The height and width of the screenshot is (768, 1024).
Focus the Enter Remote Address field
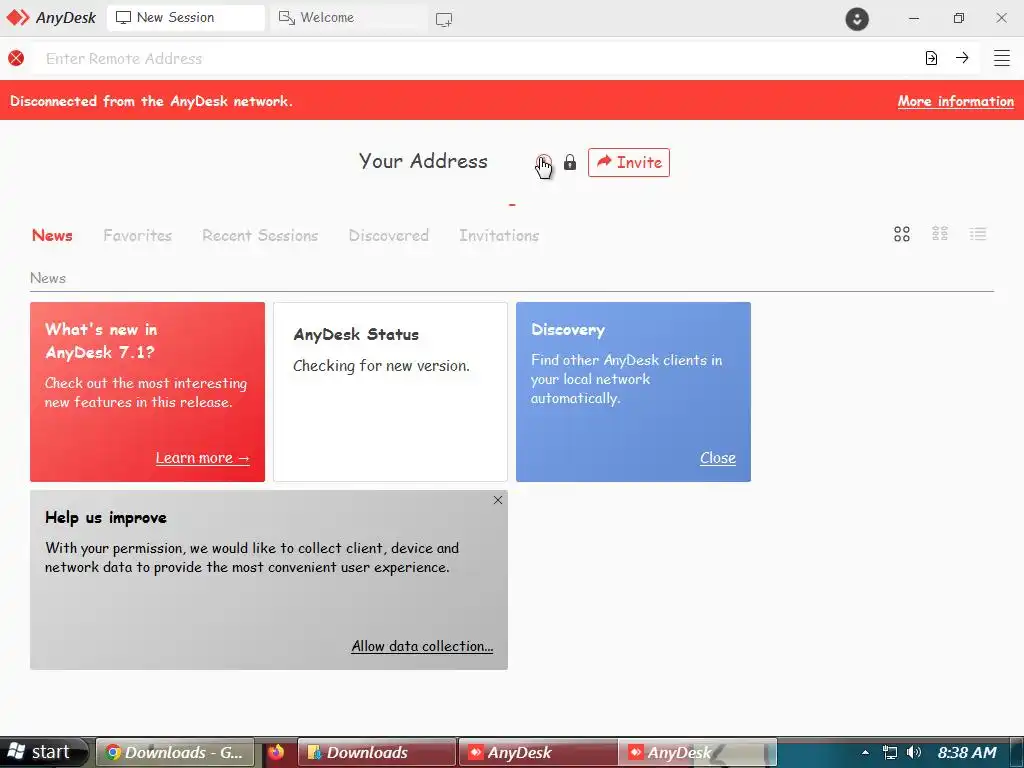click(477, 58)
